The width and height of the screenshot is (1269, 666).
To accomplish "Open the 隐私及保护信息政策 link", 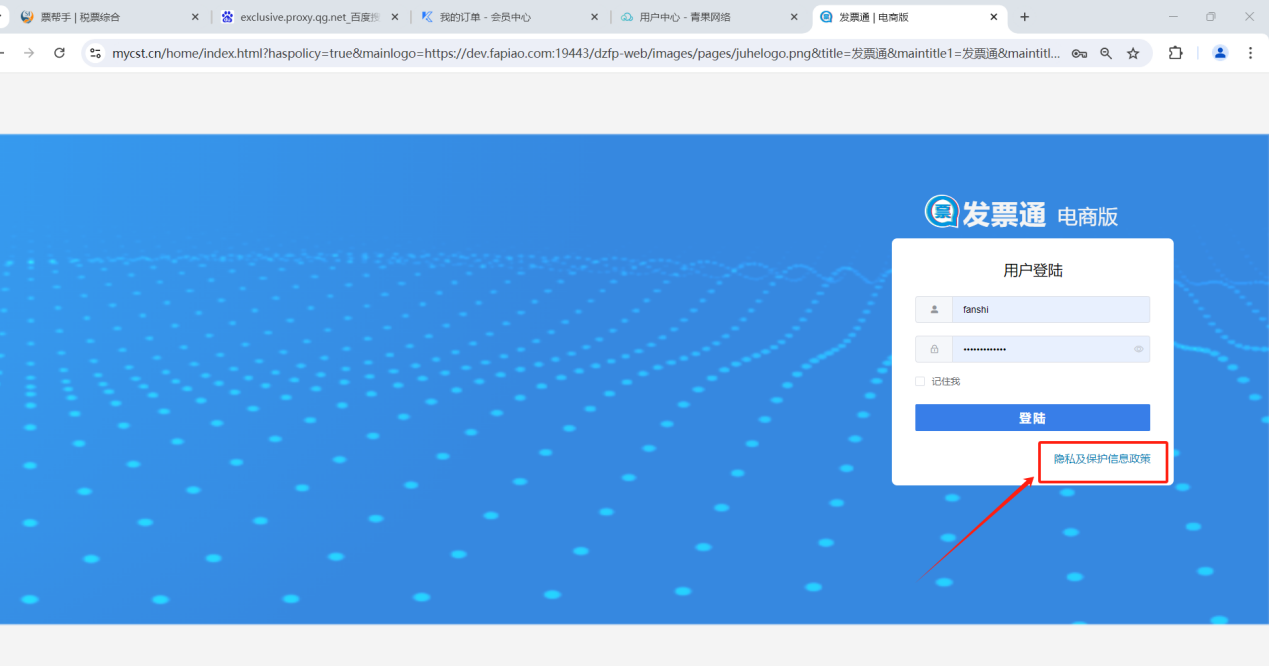I will 1102,459.
